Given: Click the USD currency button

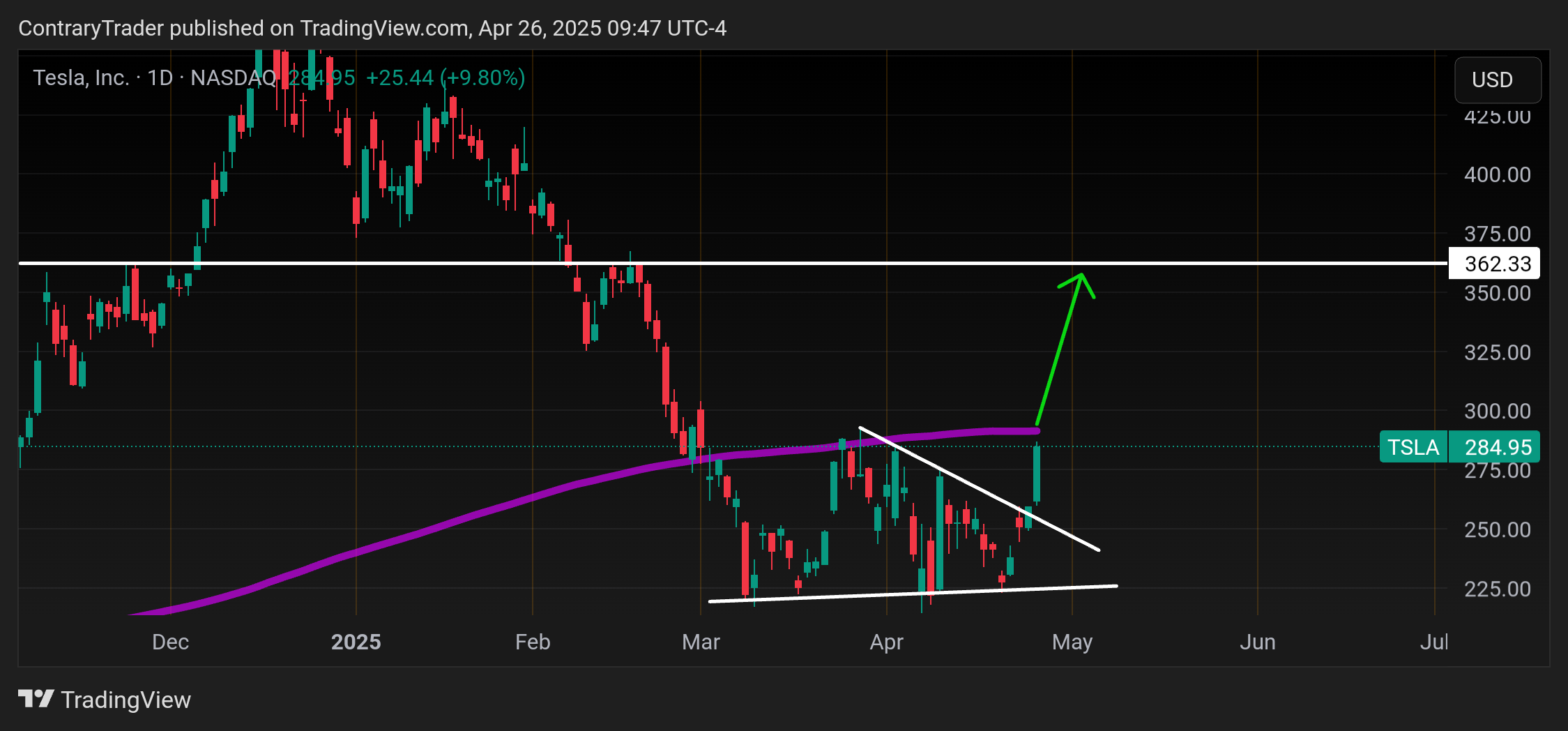Looking at the screenshot, I should click(1497, 80).
